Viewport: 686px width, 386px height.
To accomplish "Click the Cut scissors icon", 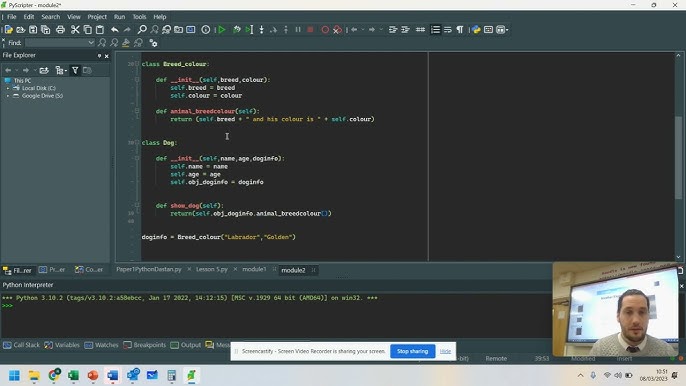I will tap(75, 30).
